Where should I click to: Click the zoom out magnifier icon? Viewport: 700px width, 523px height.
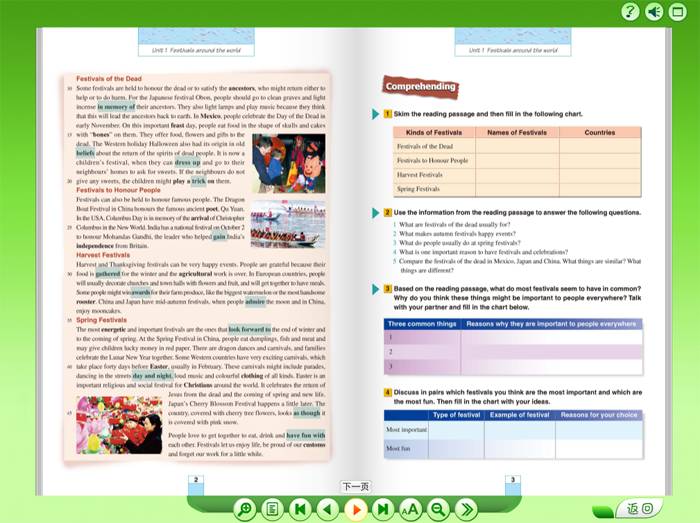point(438,509)
